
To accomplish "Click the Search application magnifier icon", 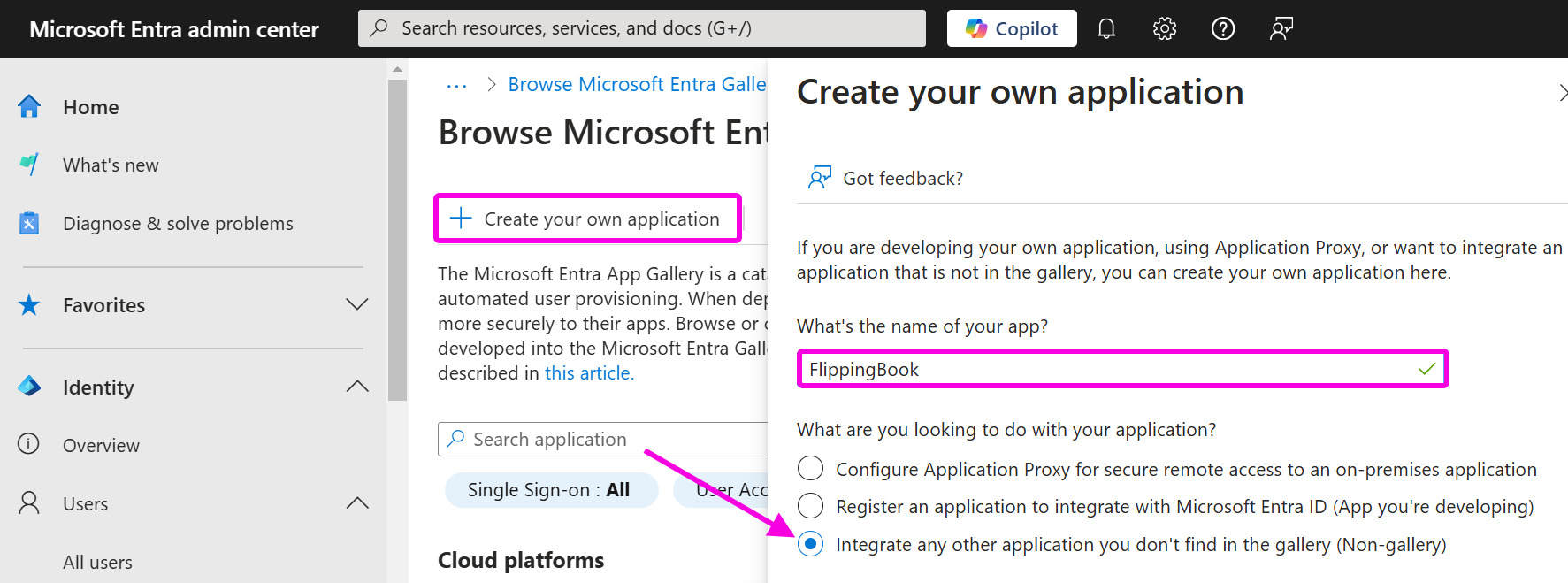I will [456, 439].
